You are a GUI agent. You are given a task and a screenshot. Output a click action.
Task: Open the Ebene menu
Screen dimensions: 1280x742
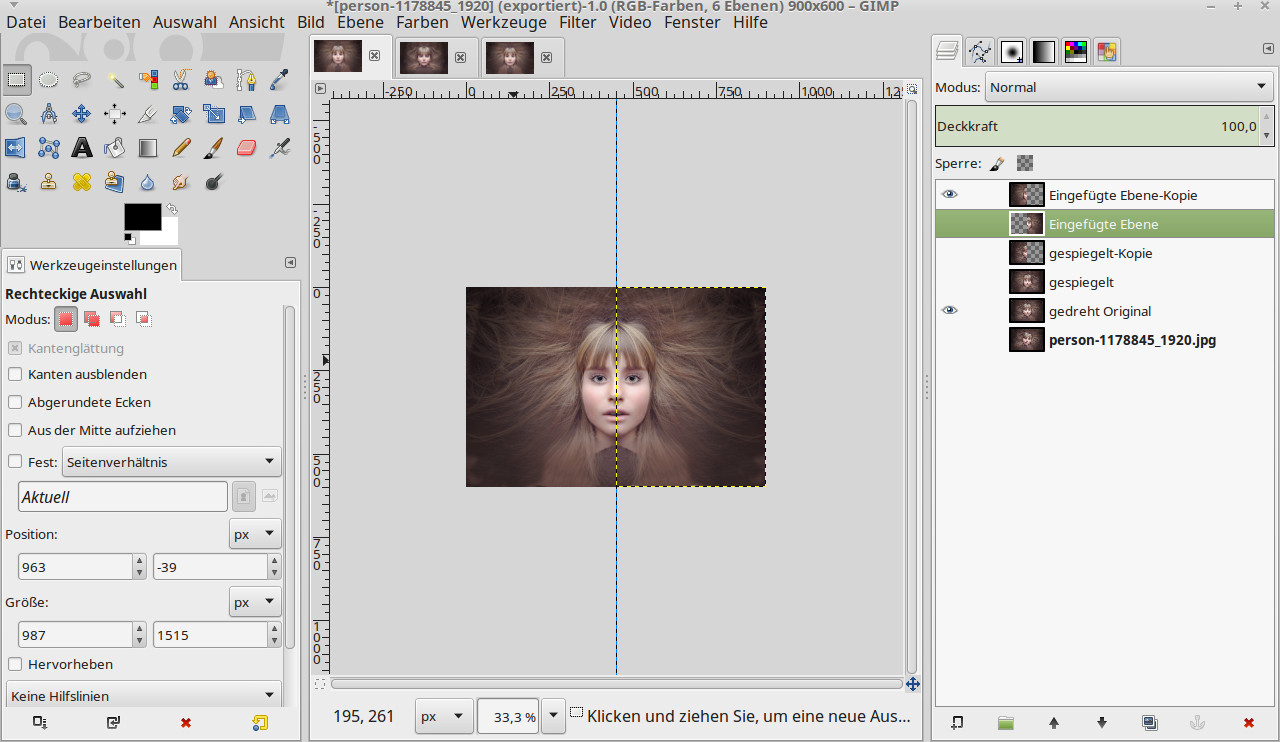point(360,22)
